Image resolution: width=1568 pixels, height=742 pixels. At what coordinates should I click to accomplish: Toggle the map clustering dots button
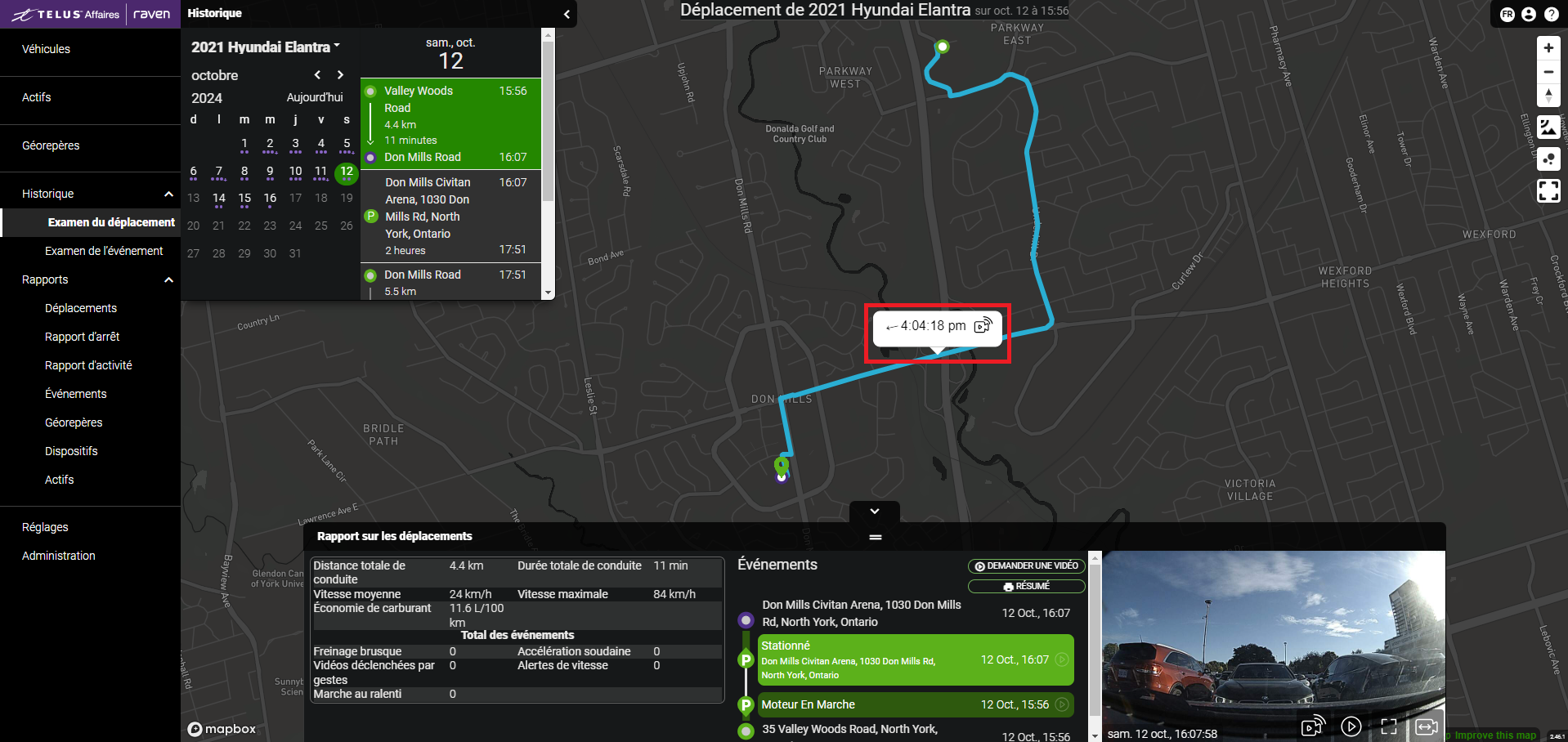1548,159
